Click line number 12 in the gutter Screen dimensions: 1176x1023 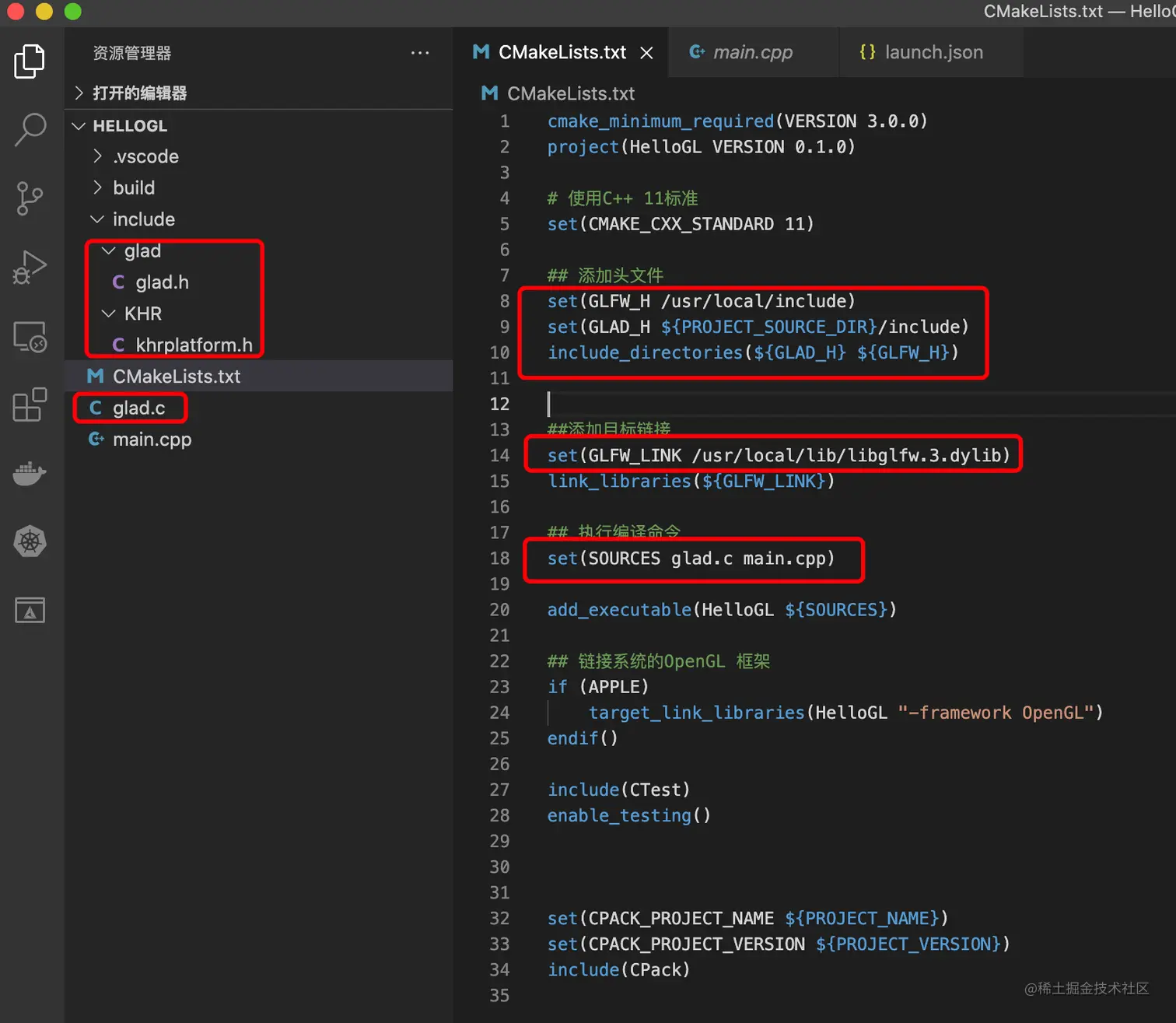[499, 404]
